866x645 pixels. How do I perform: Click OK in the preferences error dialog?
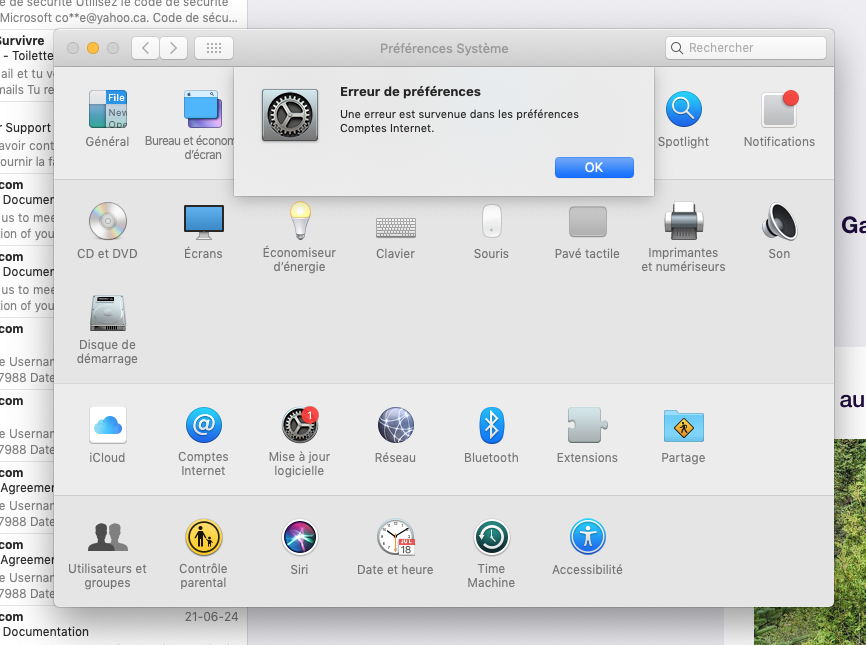point(594,167)
